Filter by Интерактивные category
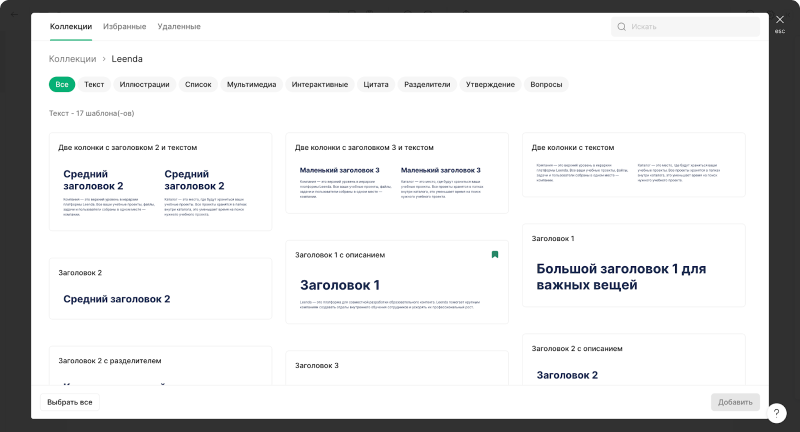This screenshot has height=432, width=800. (x=320, y=85)
